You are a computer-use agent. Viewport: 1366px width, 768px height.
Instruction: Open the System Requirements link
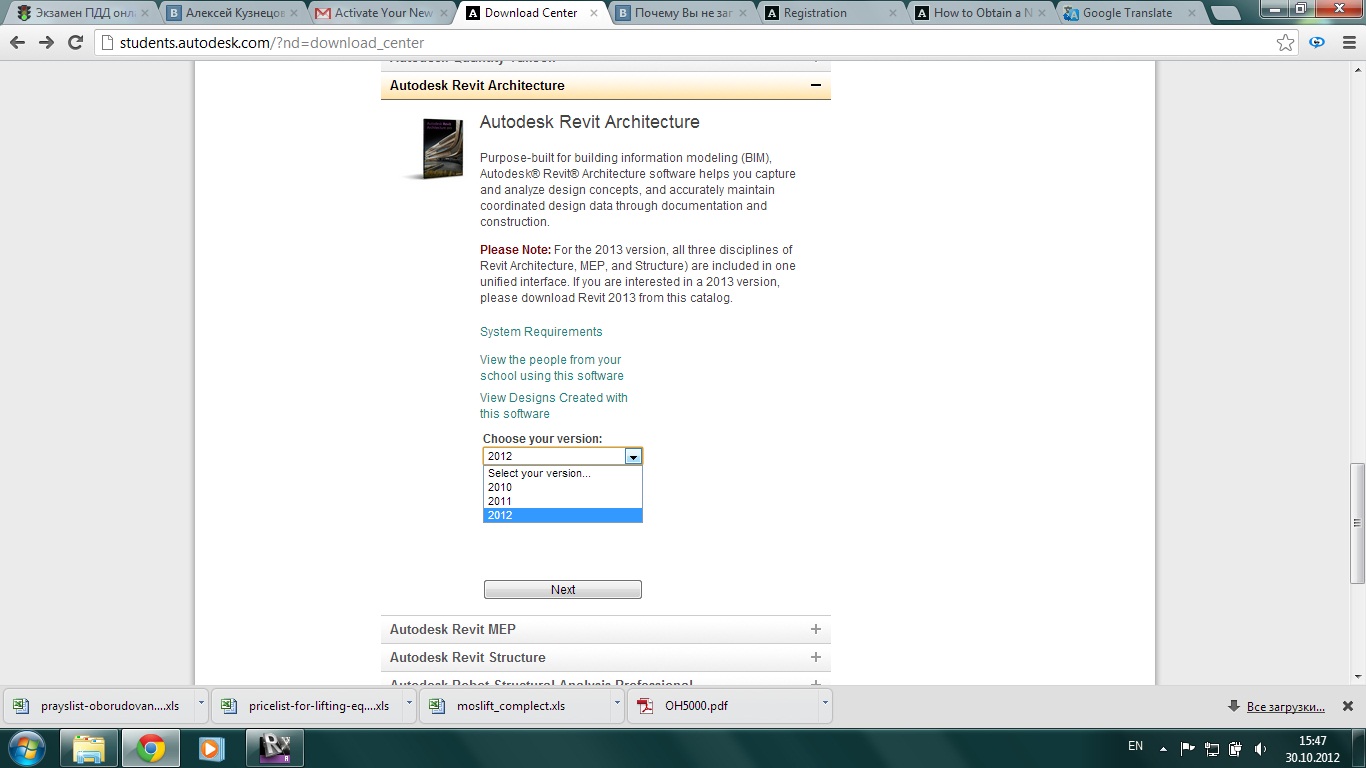coord(541,332)
